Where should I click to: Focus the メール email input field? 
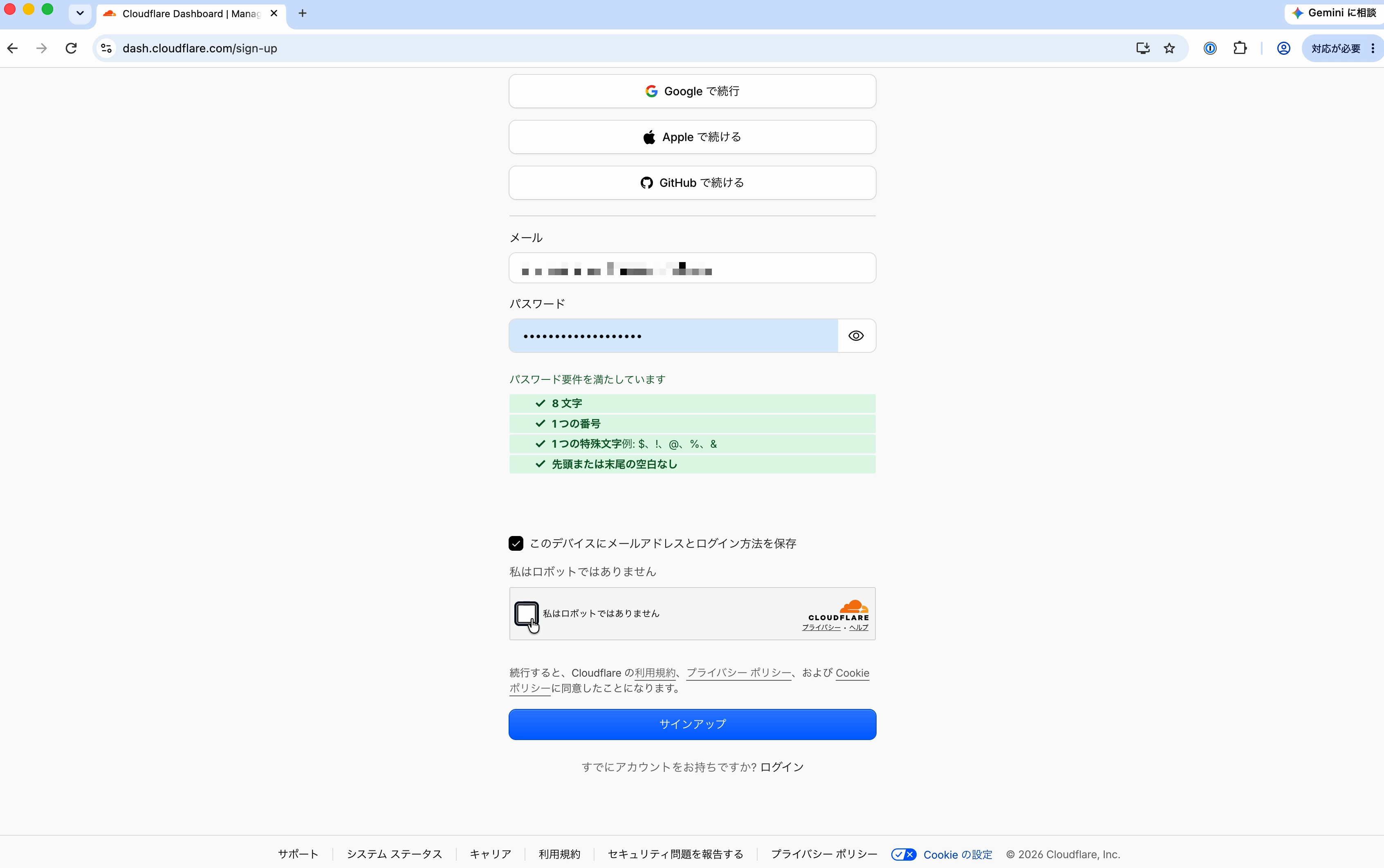(692, 268)
